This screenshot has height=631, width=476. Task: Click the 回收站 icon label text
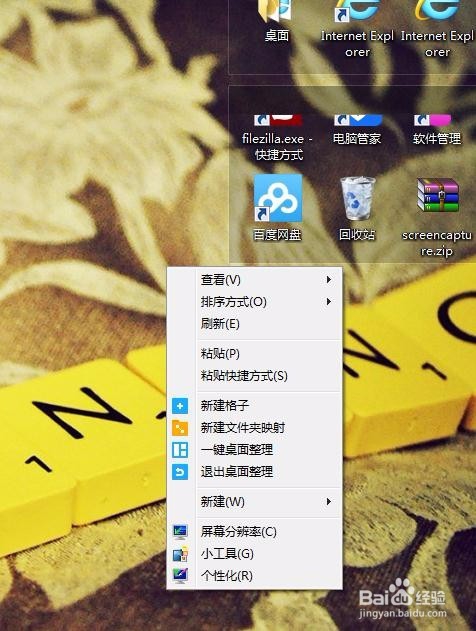tap(357, 235)
